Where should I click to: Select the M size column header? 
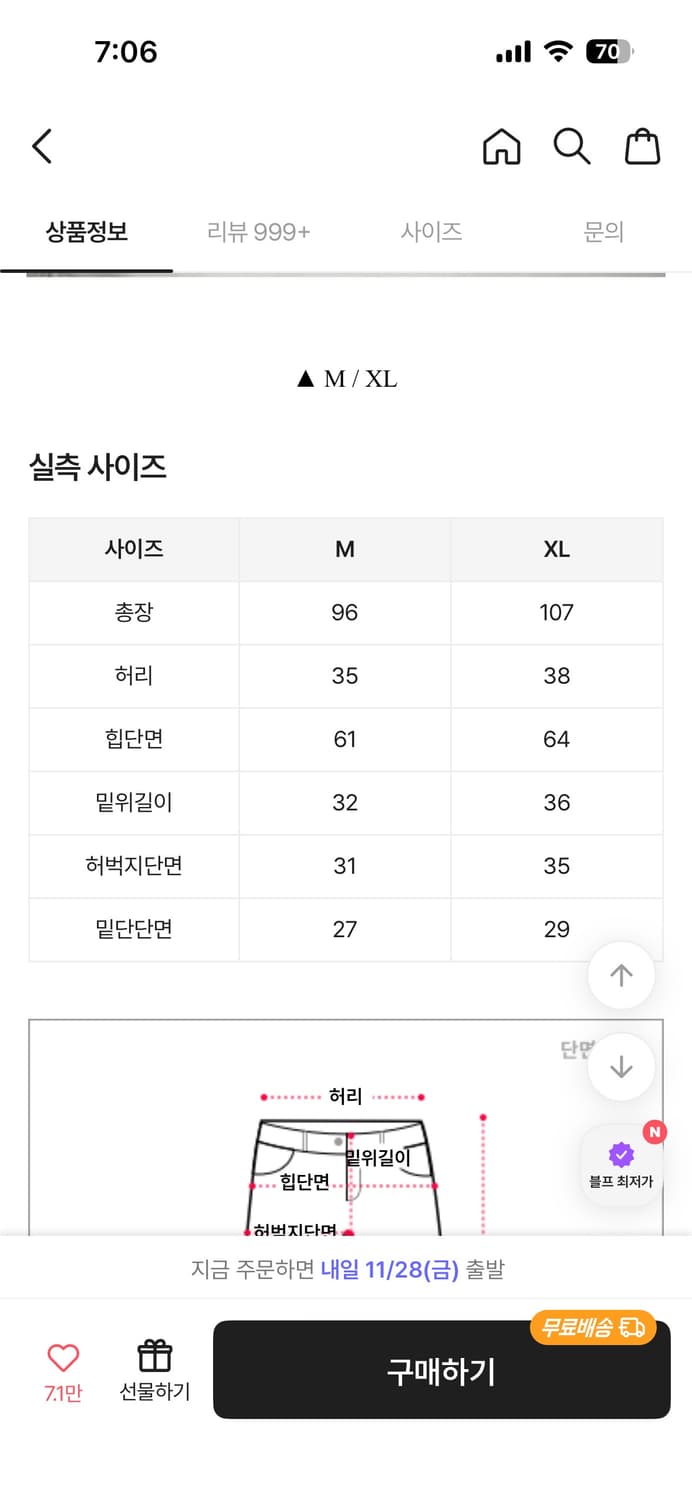click(x=344, y=549)
